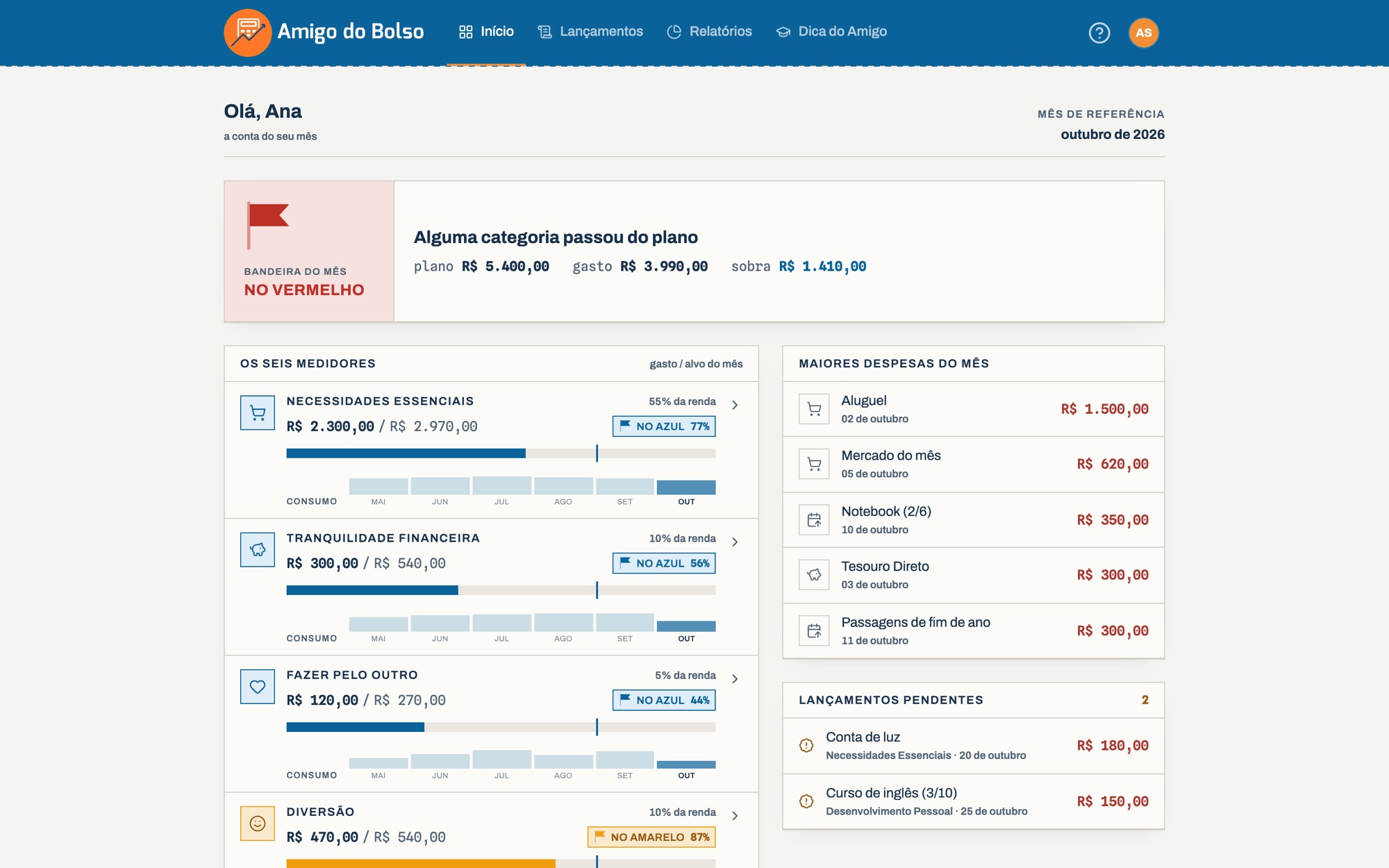The width and height of the screenshot is (1389, 868).
Task: Click the pending count 2 in Lançamentos Pendentes
Action: coord(1145,700)
